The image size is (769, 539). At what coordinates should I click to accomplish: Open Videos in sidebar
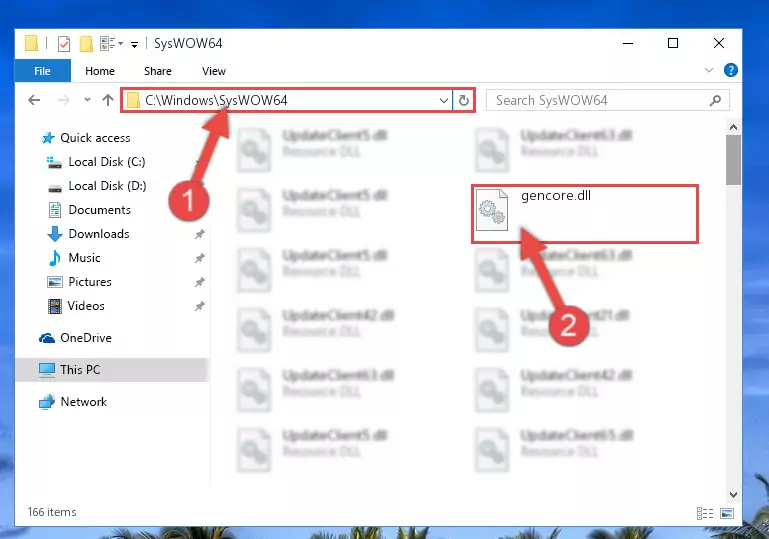click(86, 306)
